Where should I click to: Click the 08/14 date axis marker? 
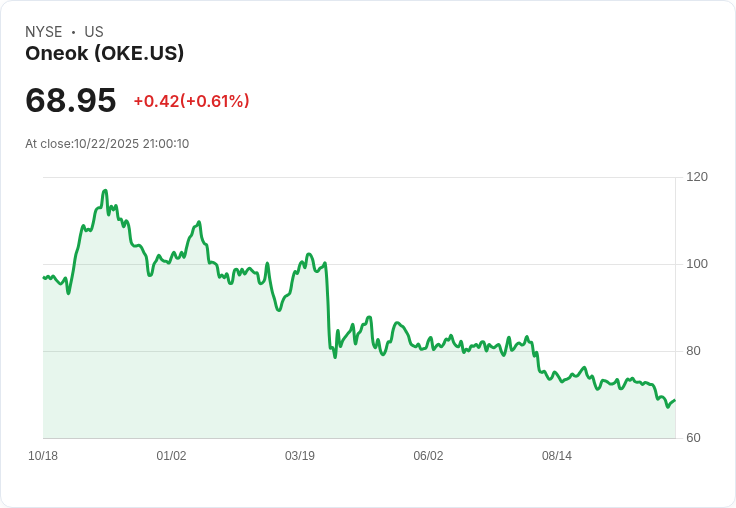[x=557, y=456]
